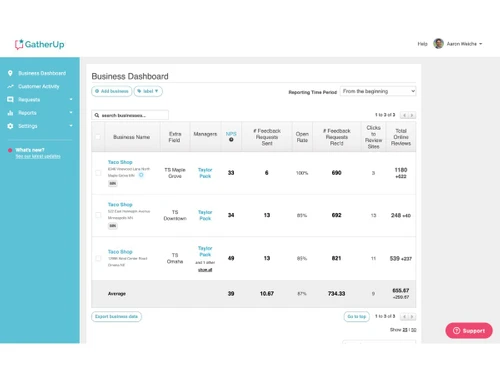Screen dimensions: 500x375
Task: Click Export business data button
Action: point(116,316)
